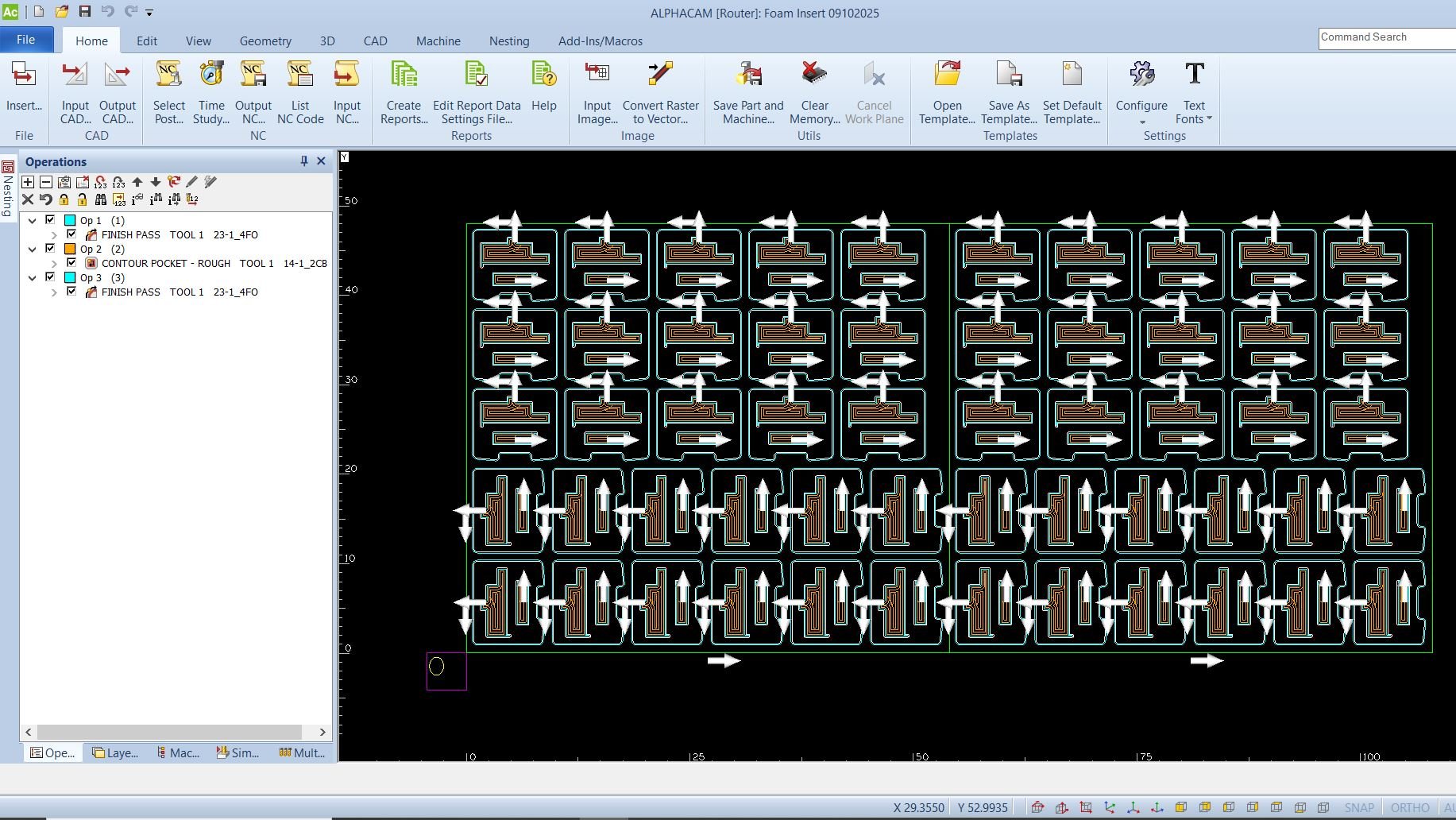1456x820 pixels.
Task: Expand FINISH PASS under Op 3
Action: click(54, 292)
